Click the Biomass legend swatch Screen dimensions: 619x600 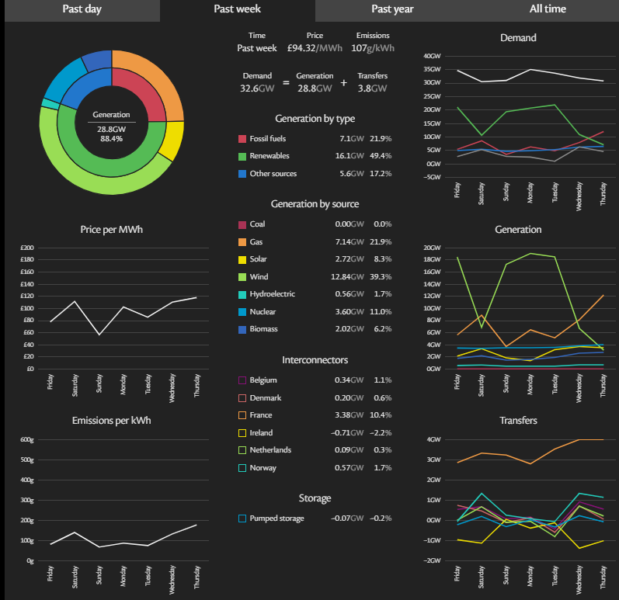pos(242,329)
